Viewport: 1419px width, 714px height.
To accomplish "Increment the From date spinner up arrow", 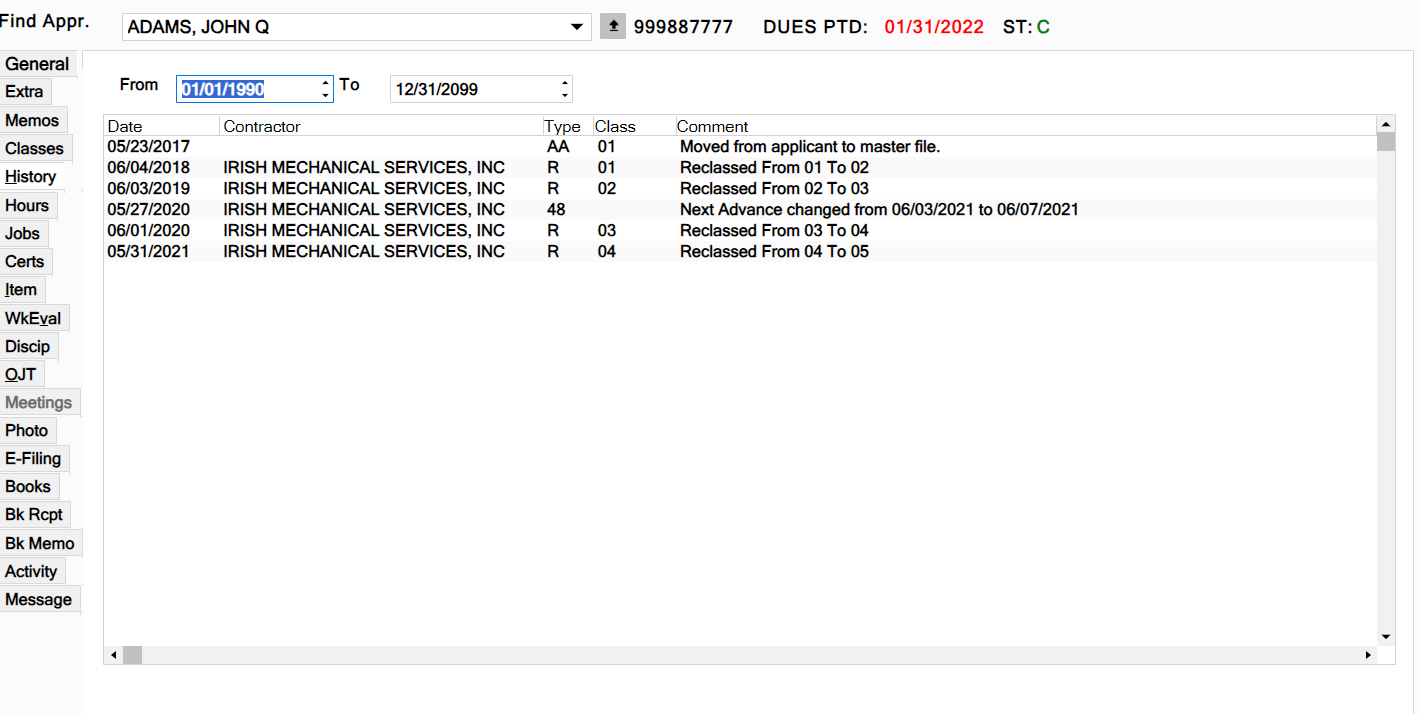I will pos(326,83).
